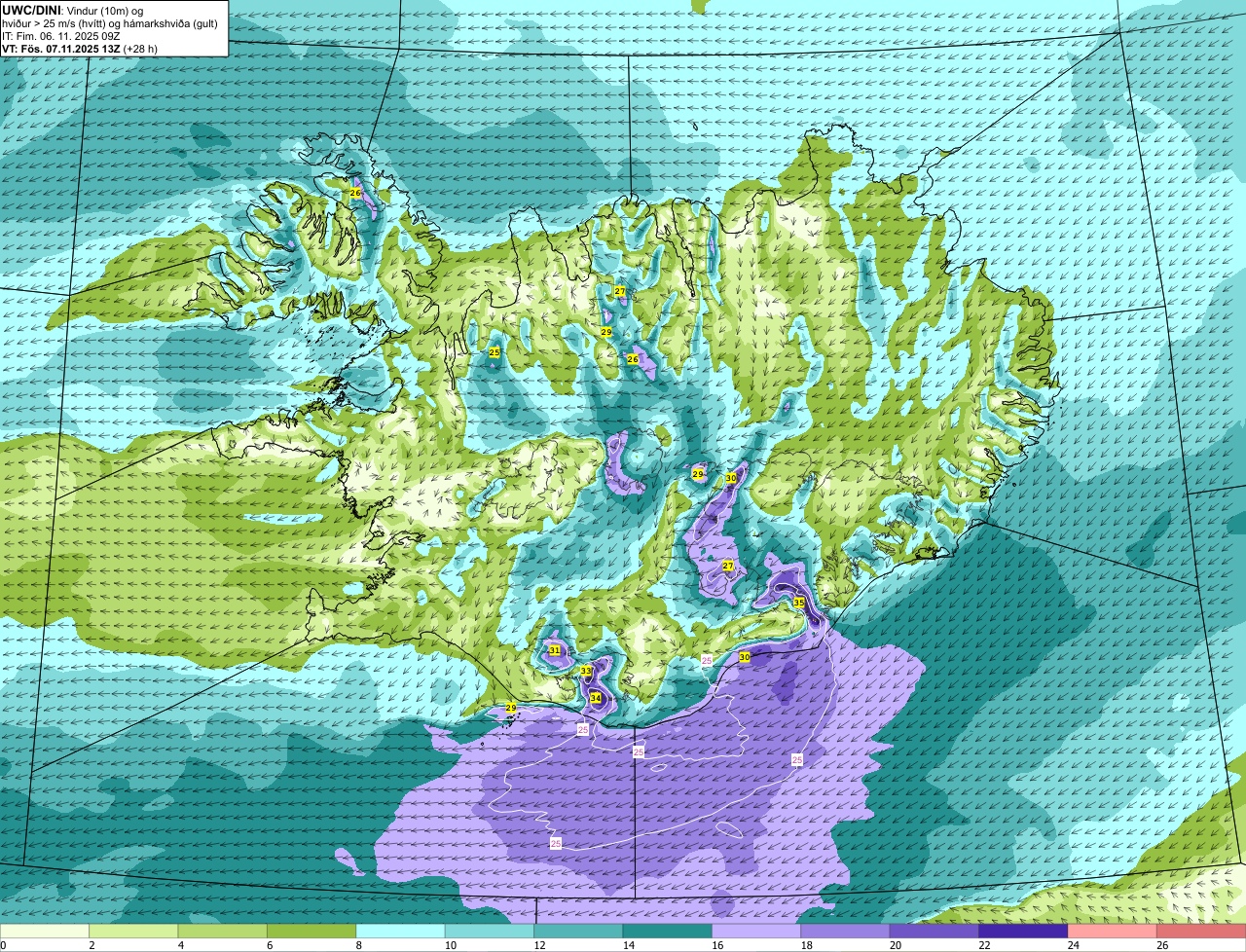Pick the 20–22 m/s violet legend swatch
1246x952 pixels.
pyautogui.click(x=934, y=931)
